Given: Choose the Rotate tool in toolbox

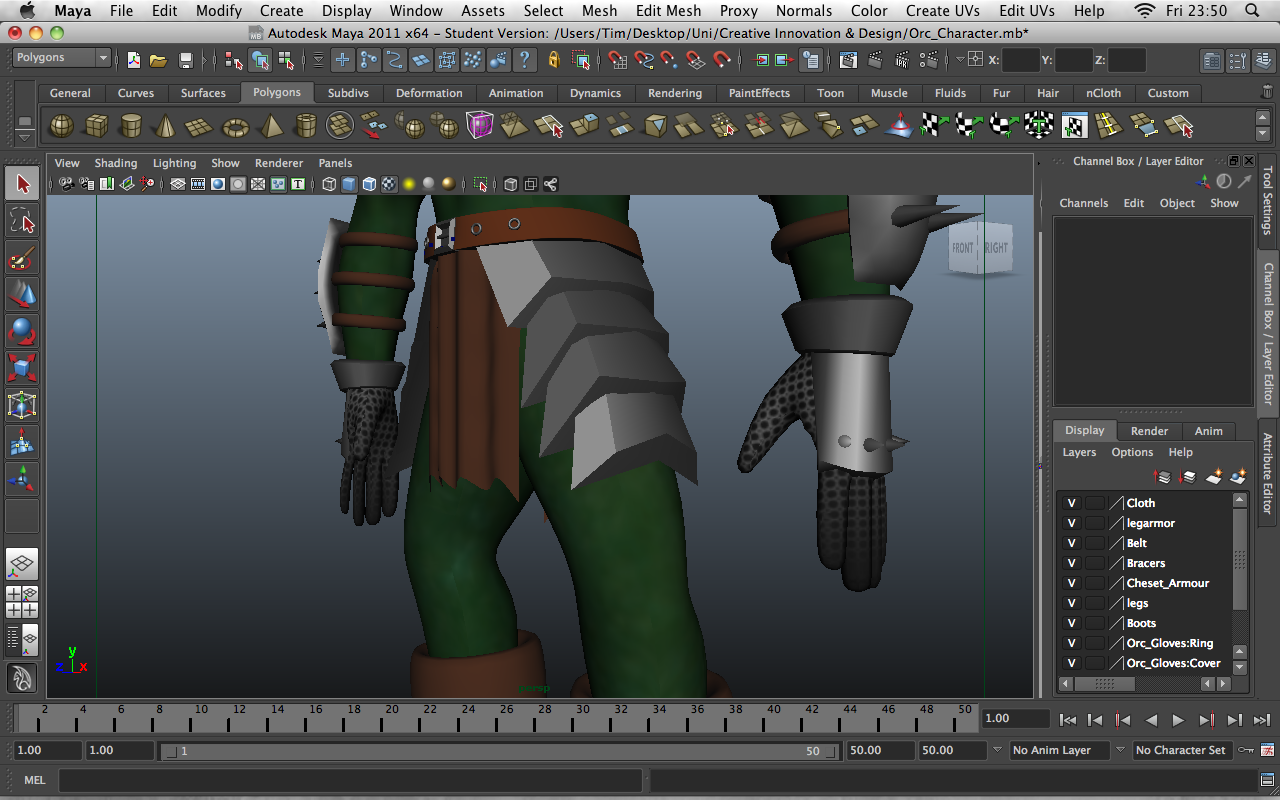Looking at the screenshot, I should pyautogui.click(x=22, y=331).
